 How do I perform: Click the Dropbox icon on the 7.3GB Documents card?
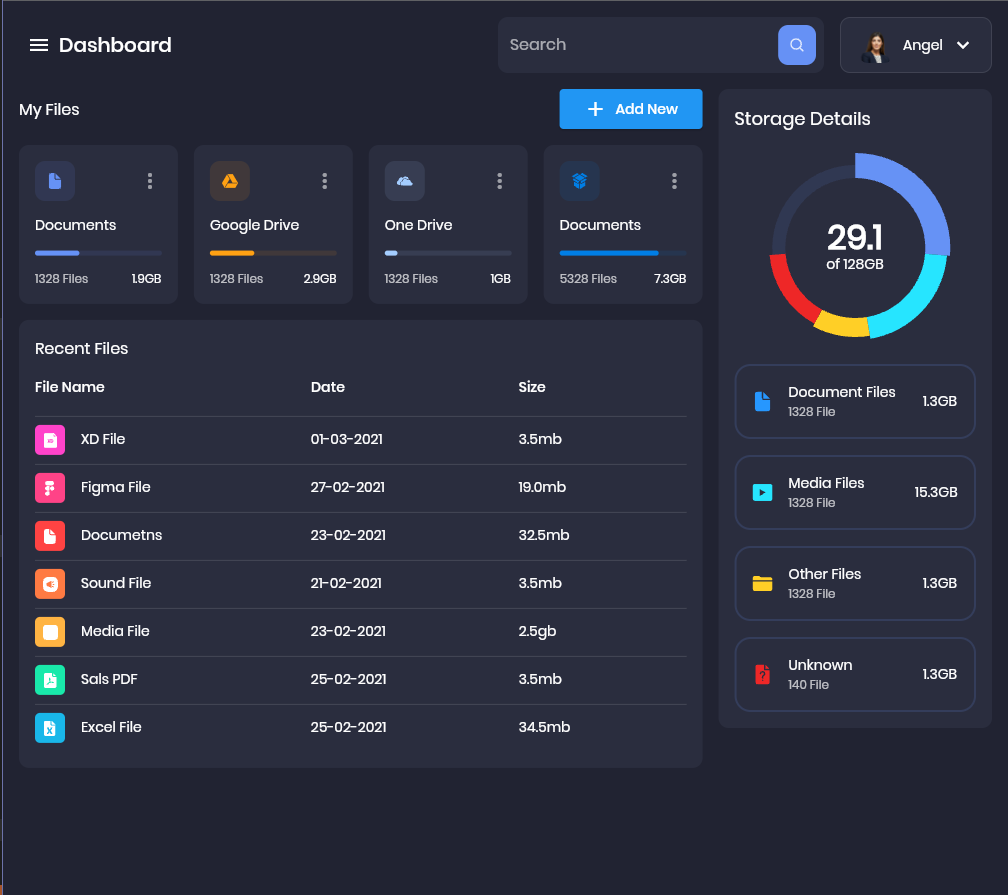point(579,181)
